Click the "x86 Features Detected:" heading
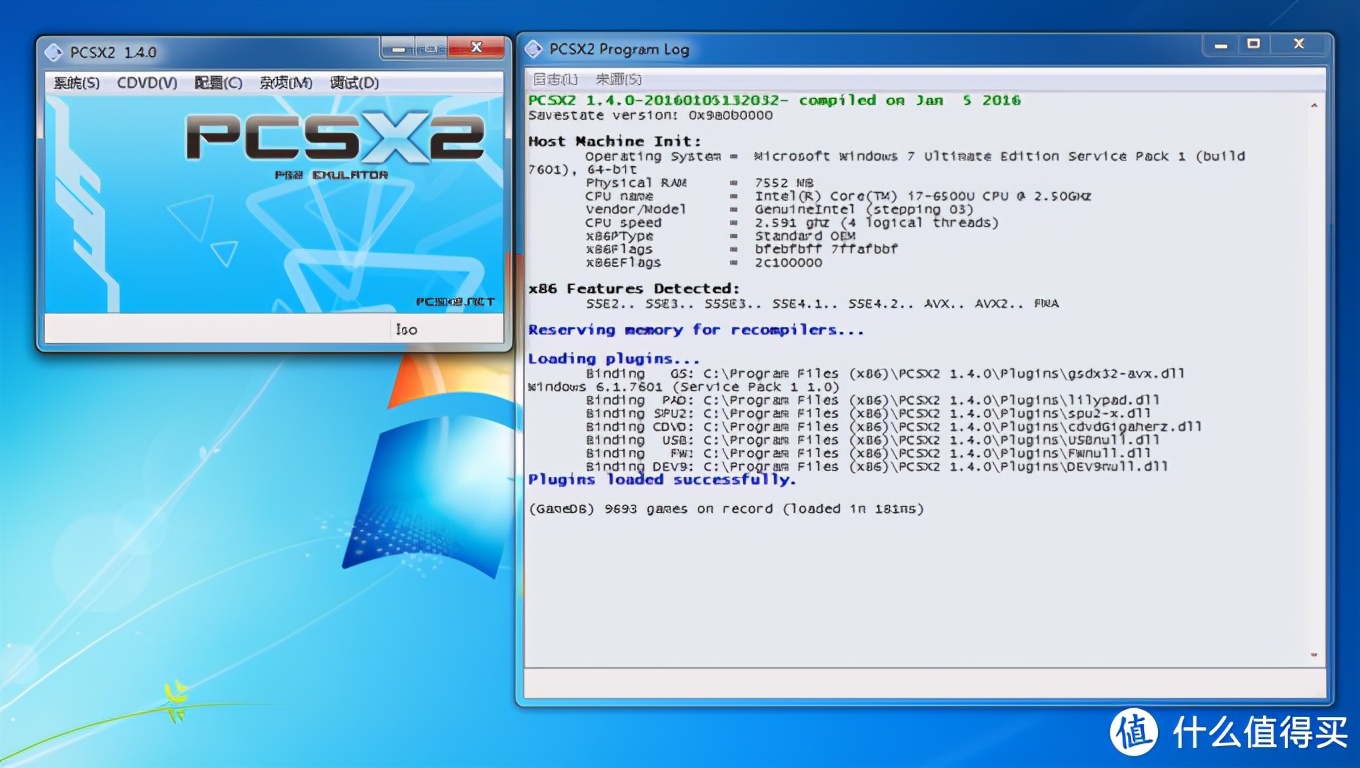 [x=634, y=289]
